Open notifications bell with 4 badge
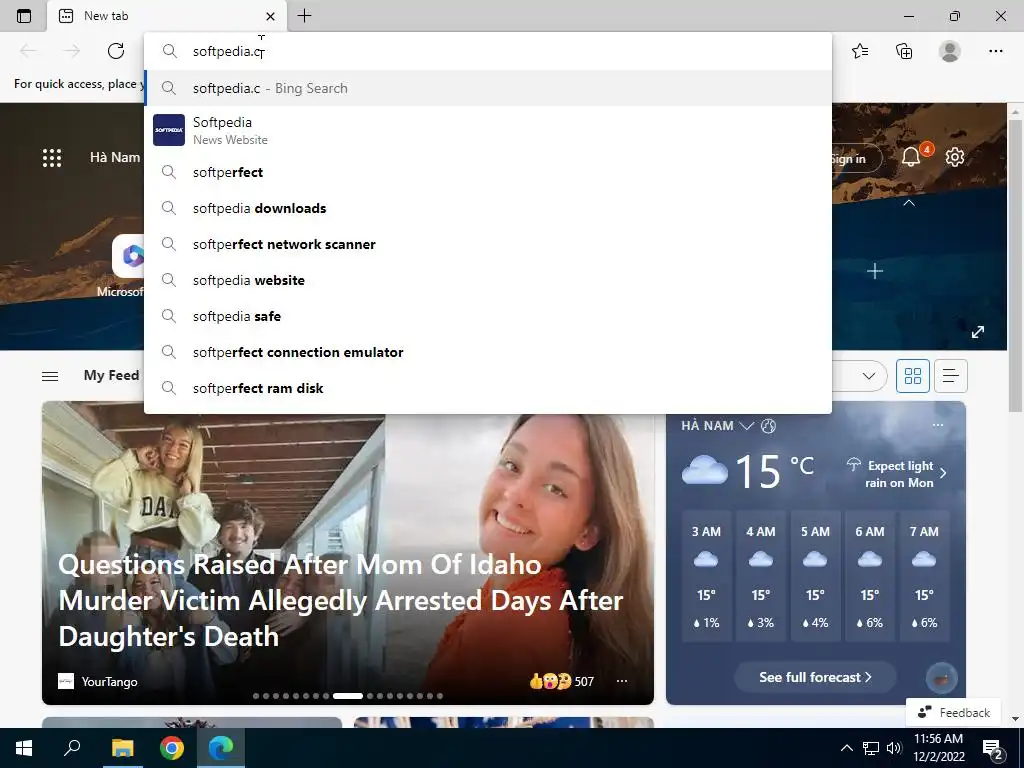The width and height of the screenshot is (1024, 768). point(912,157)
